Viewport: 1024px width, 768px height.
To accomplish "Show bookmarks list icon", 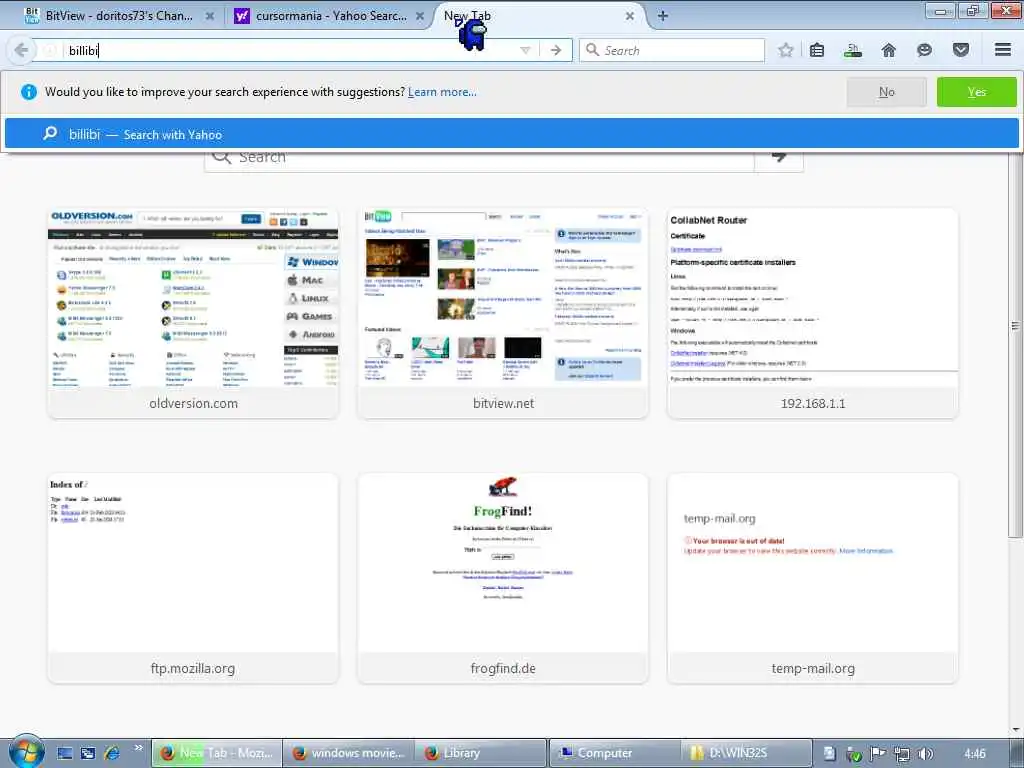I will tap(816, 50).
